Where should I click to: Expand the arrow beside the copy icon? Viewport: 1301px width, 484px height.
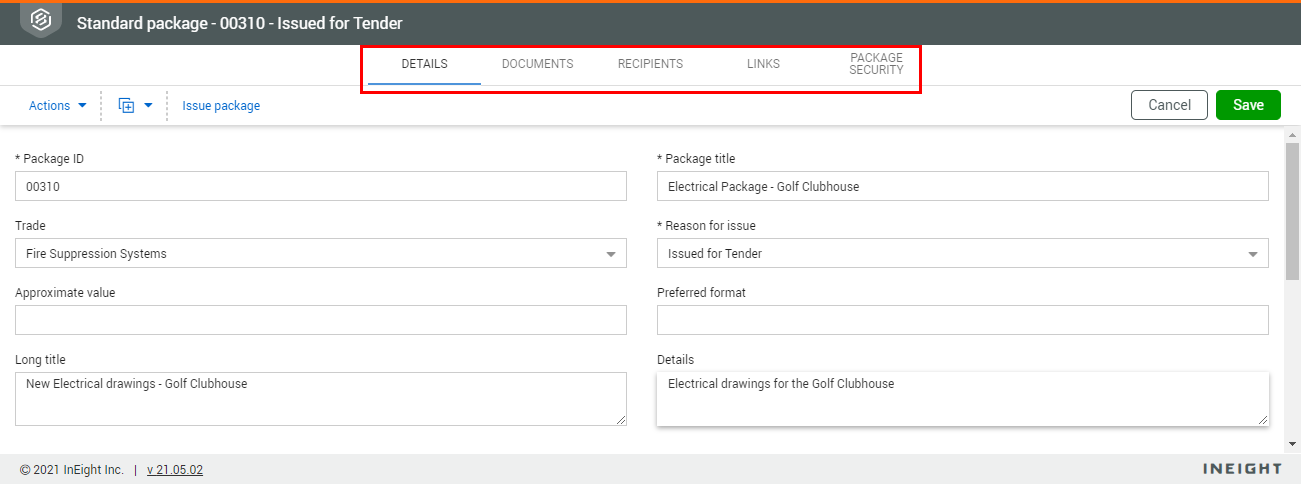148,105
